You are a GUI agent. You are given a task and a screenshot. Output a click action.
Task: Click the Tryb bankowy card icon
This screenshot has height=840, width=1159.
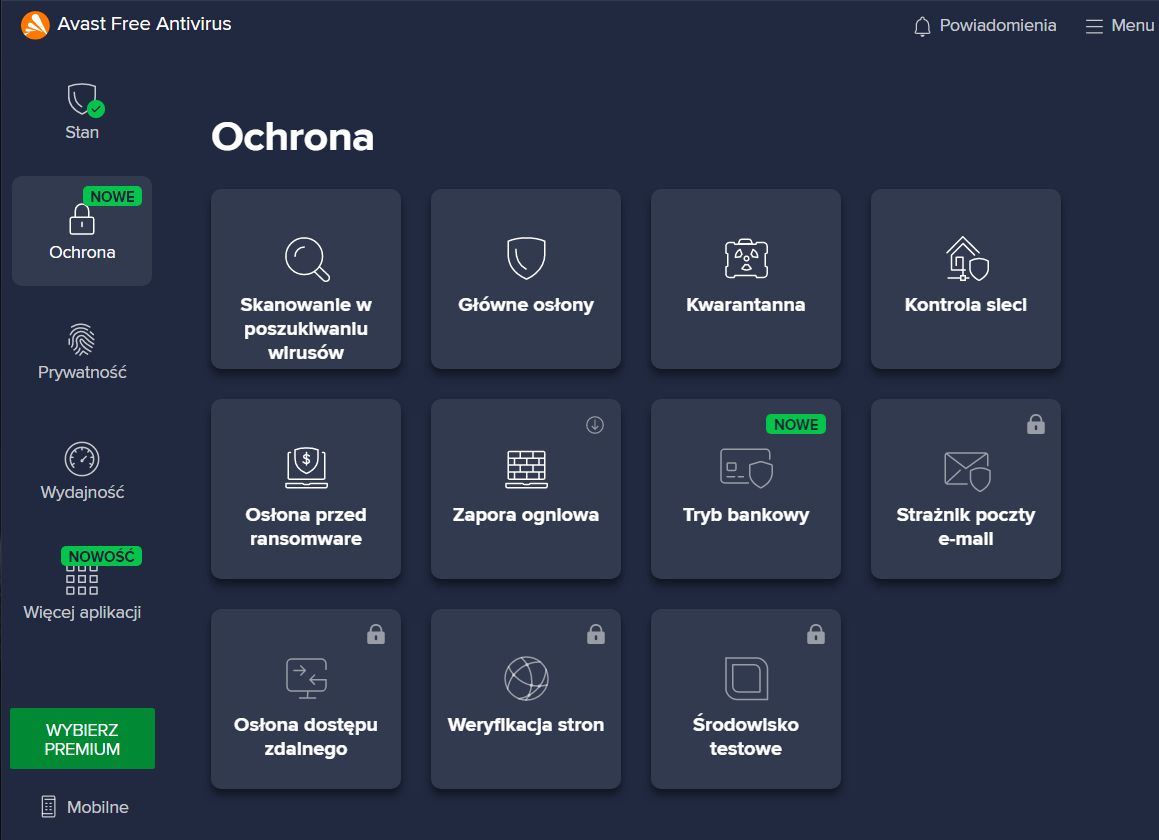pos(747,468)
